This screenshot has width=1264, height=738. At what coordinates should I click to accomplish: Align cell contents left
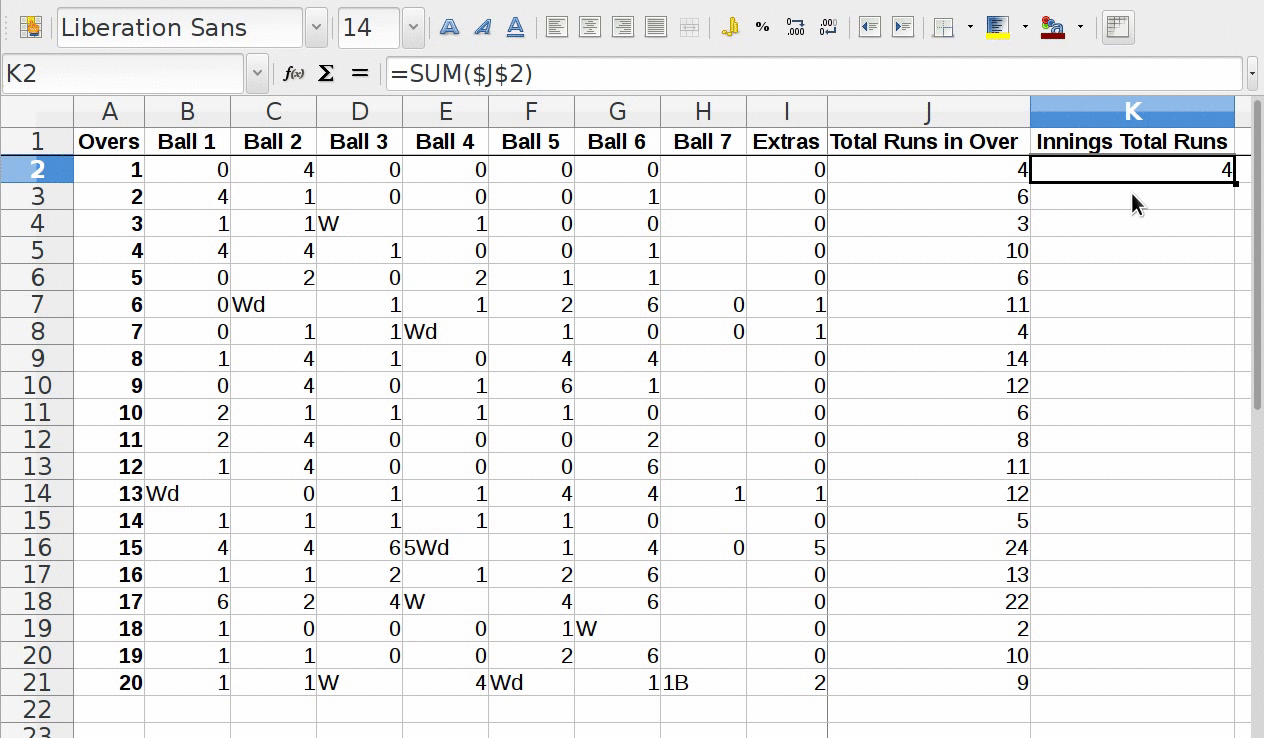pyautogui.click(x=557, y=28)
